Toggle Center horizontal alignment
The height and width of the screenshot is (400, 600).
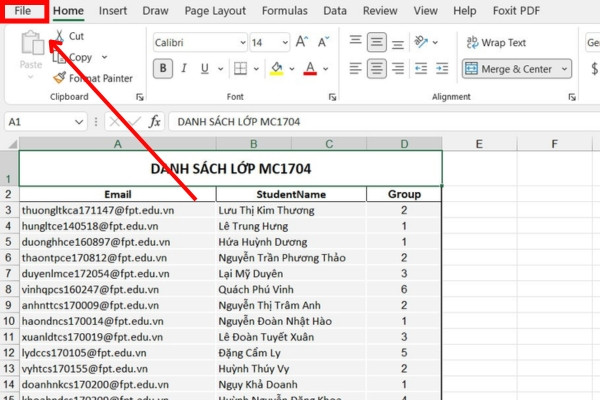(x=377, y=69)
